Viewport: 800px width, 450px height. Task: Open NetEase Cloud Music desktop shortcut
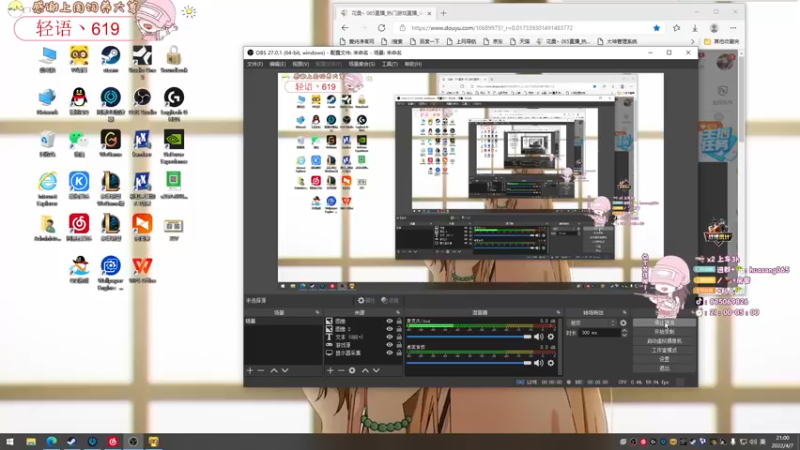[79, 227]
